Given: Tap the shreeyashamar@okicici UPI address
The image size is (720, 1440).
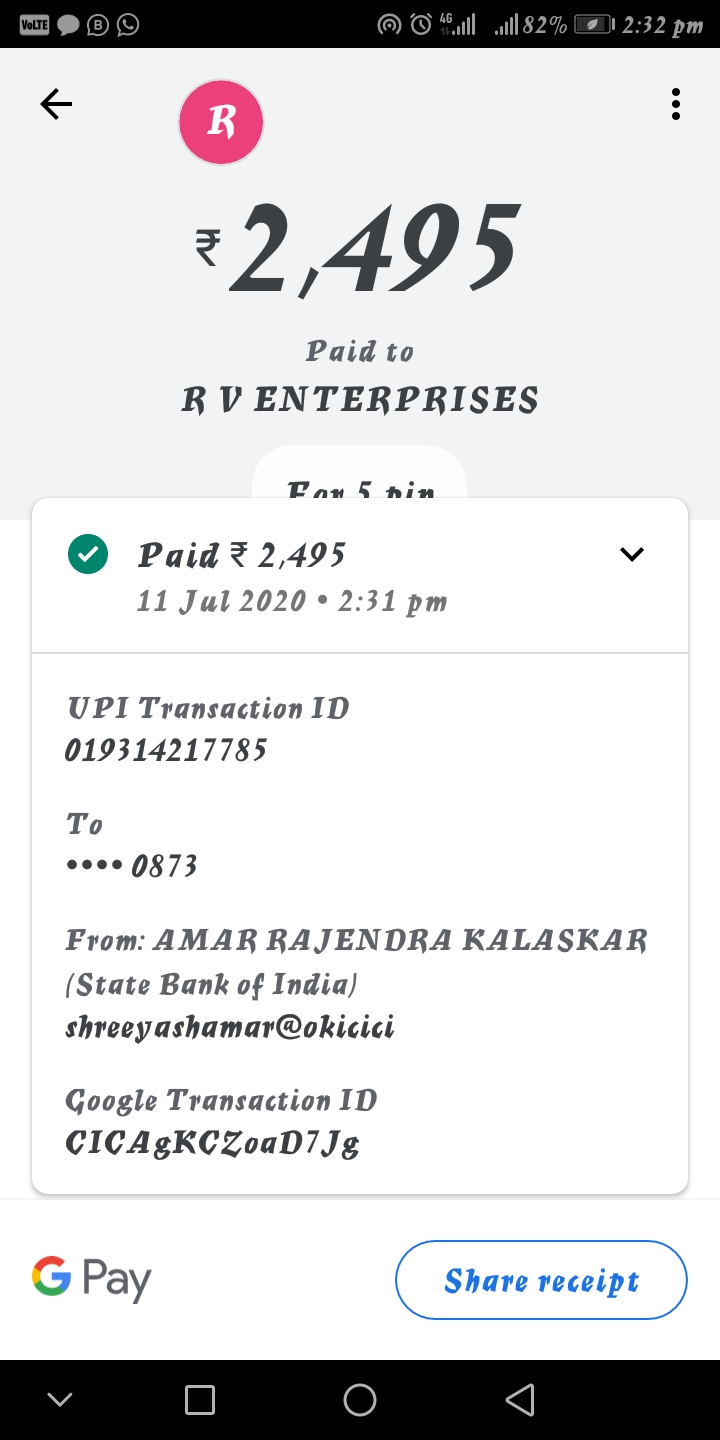Looking at the screenshot, I should tap(230, 1027).
